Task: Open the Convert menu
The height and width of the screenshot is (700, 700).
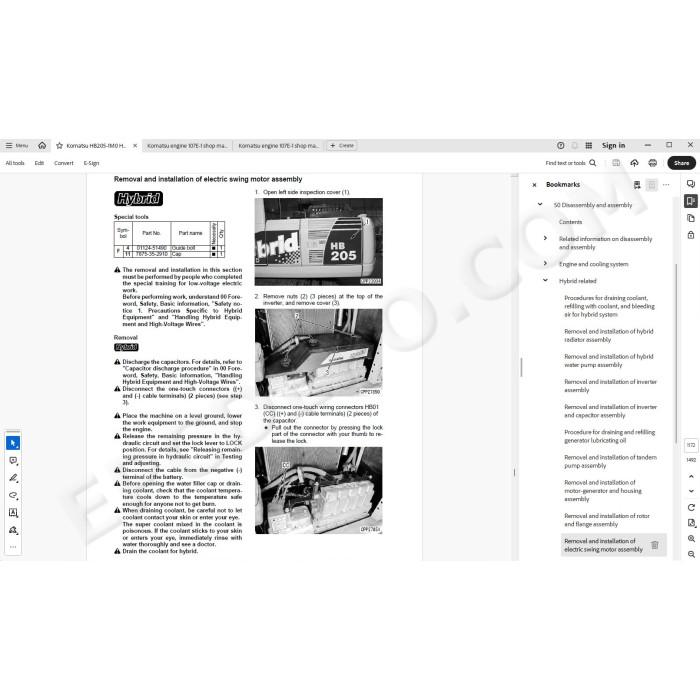Action: pos(64,163)
